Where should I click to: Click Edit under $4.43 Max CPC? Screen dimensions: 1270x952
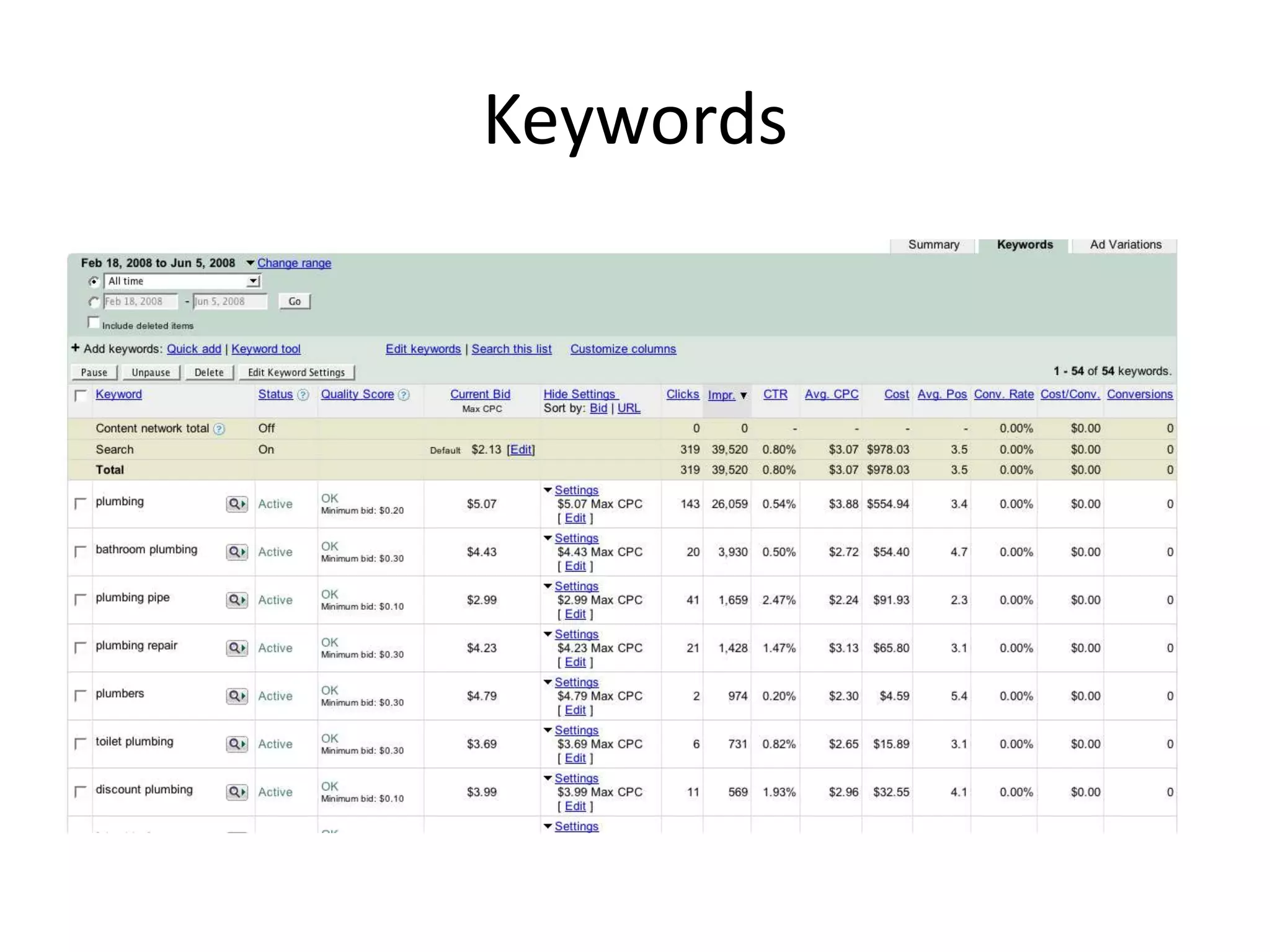[575, 566]
